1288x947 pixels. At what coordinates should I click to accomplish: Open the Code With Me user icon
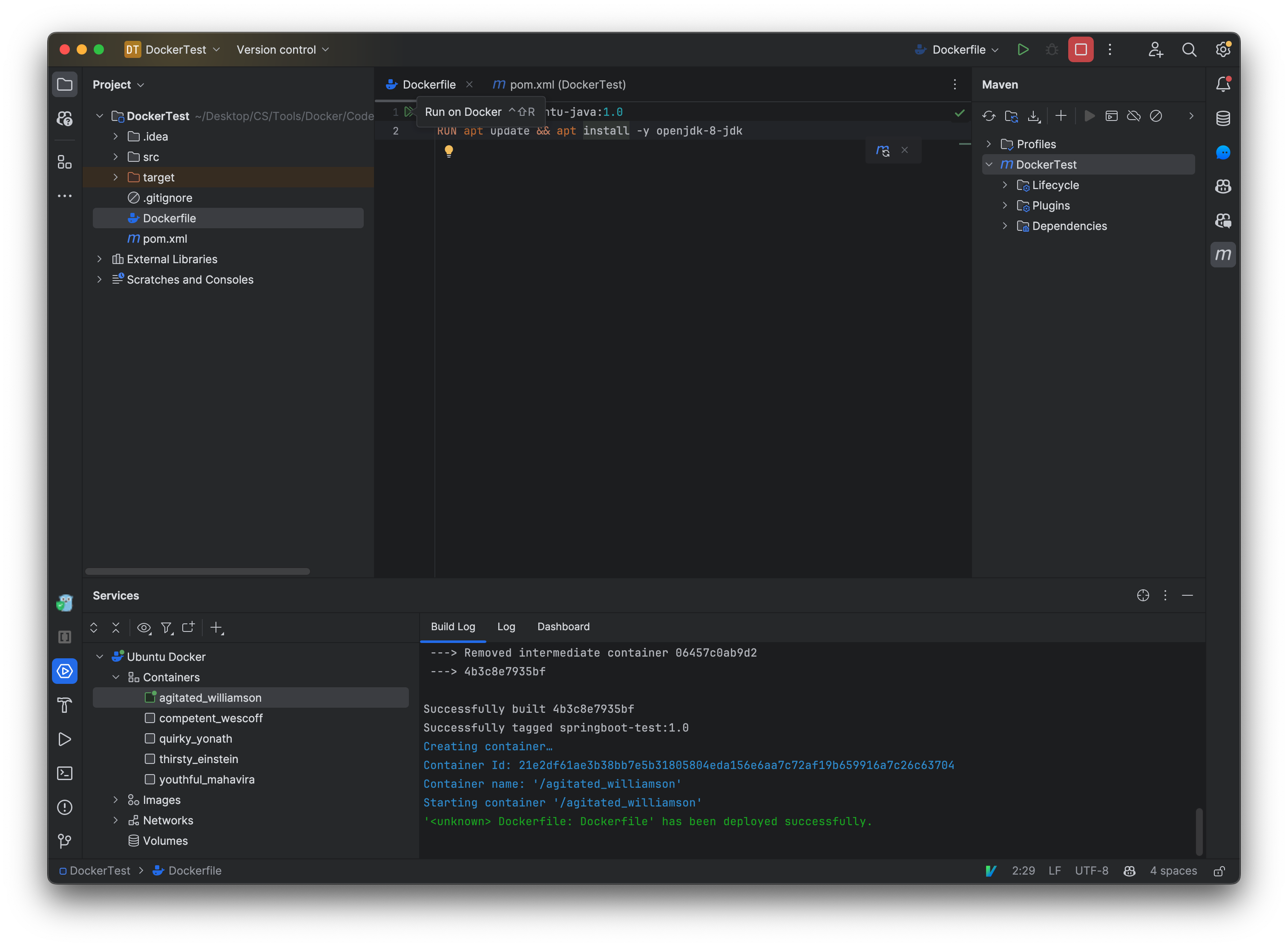coord(1156,50)
